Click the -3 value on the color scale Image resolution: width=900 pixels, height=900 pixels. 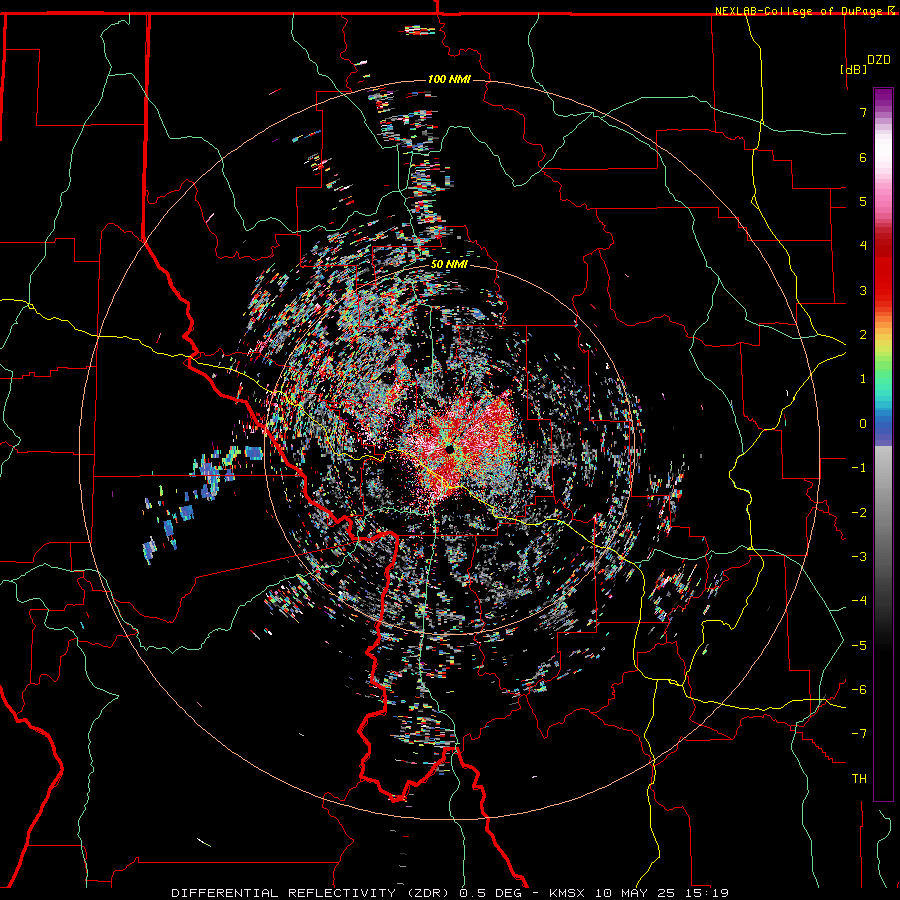click(x=859, y=557)
